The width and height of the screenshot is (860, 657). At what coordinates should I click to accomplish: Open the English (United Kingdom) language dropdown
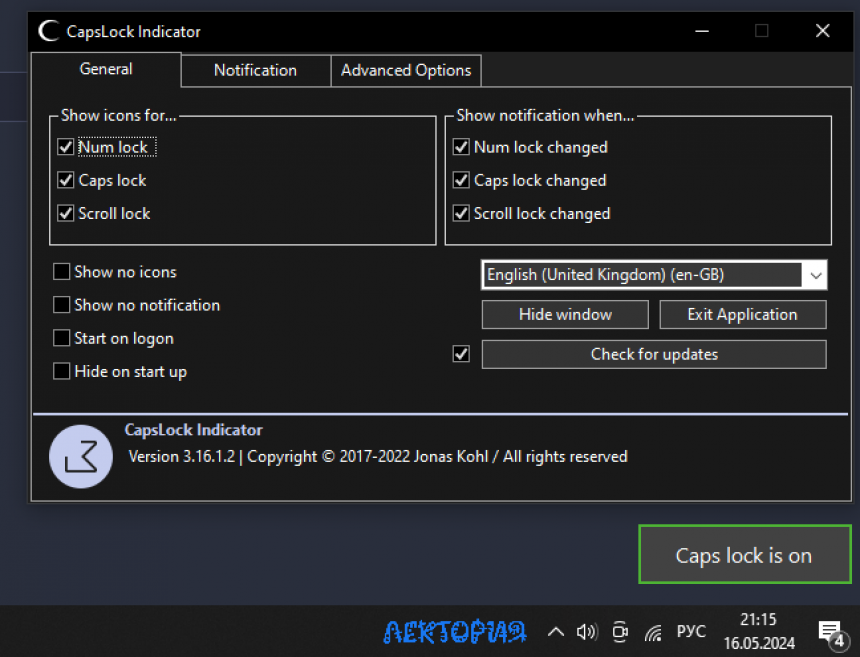pyautogui.click(x=815, y=275)
